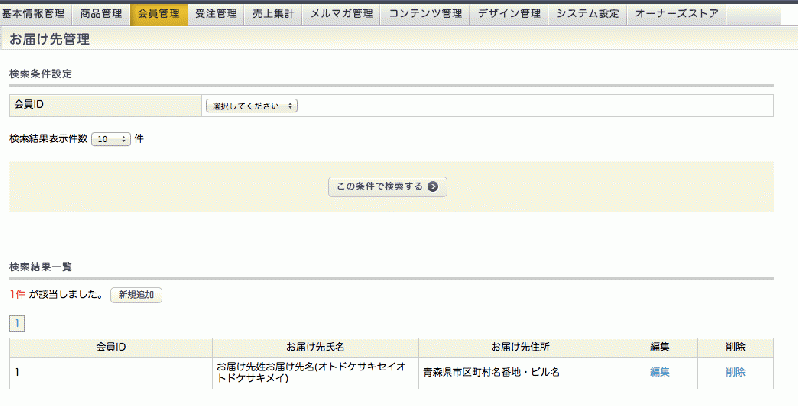
Task: Click the arrow icon on the search button
Action: tap(432, 186)
